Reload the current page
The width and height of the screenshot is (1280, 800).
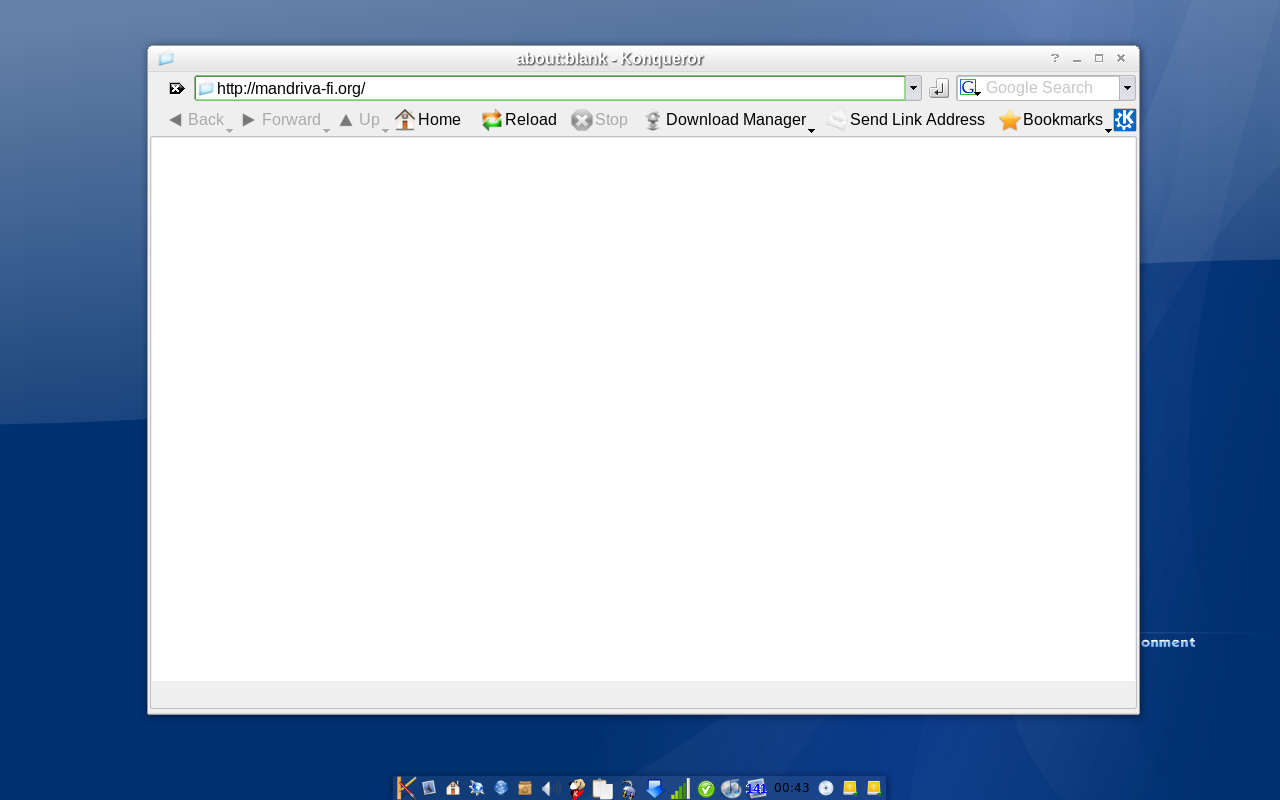519,120
